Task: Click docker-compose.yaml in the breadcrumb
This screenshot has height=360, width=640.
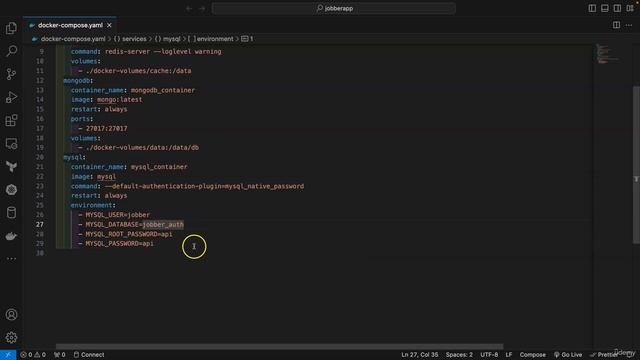Action: pos(73,39)
